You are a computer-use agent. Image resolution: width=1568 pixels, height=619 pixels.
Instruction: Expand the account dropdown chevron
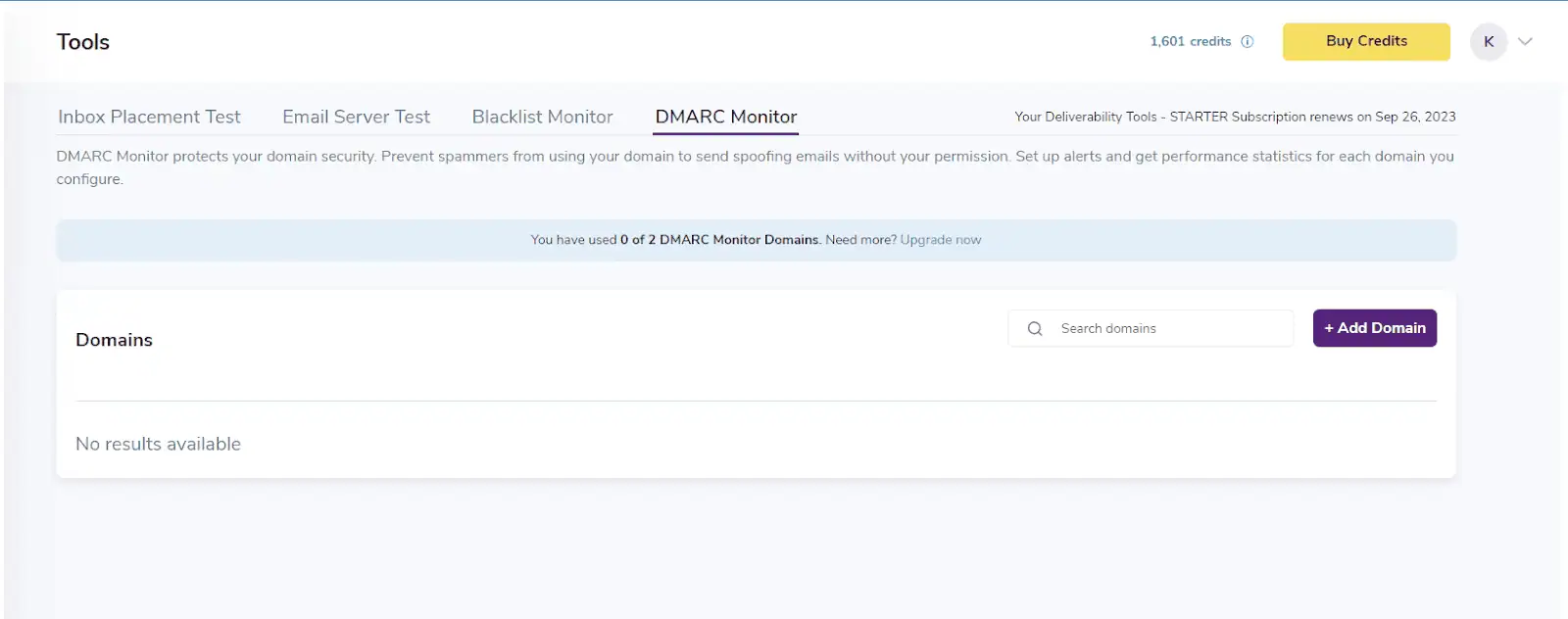[1525, 42]
